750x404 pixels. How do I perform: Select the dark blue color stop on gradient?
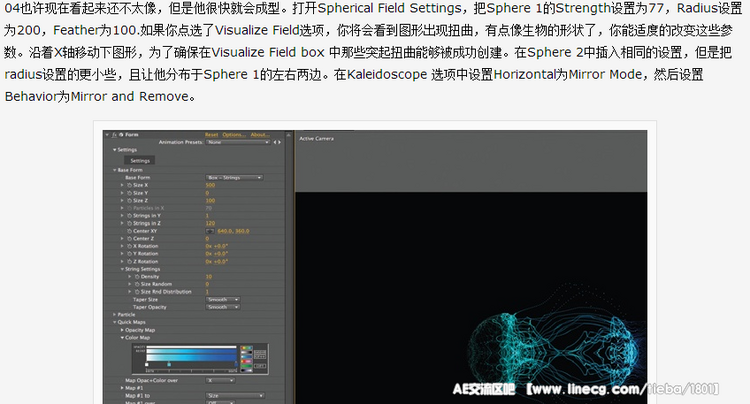(236, 364)
